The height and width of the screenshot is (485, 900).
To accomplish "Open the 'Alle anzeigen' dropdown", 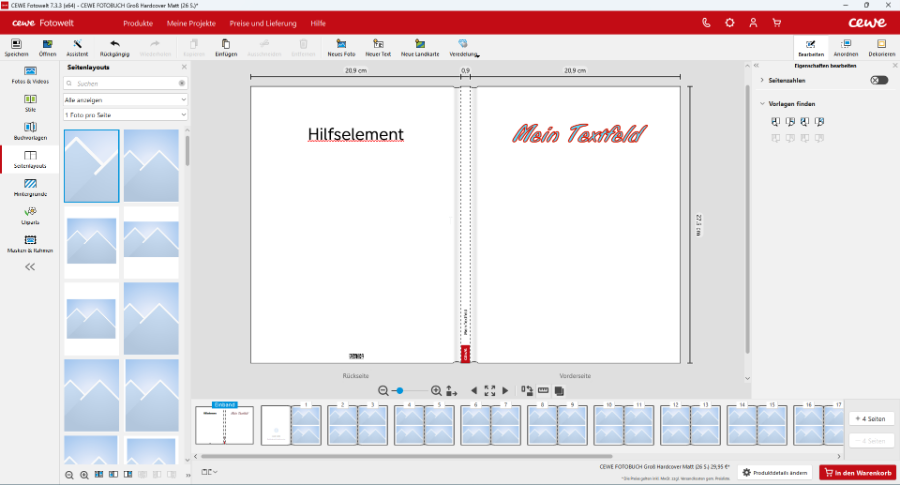I will tap(125, 100).
